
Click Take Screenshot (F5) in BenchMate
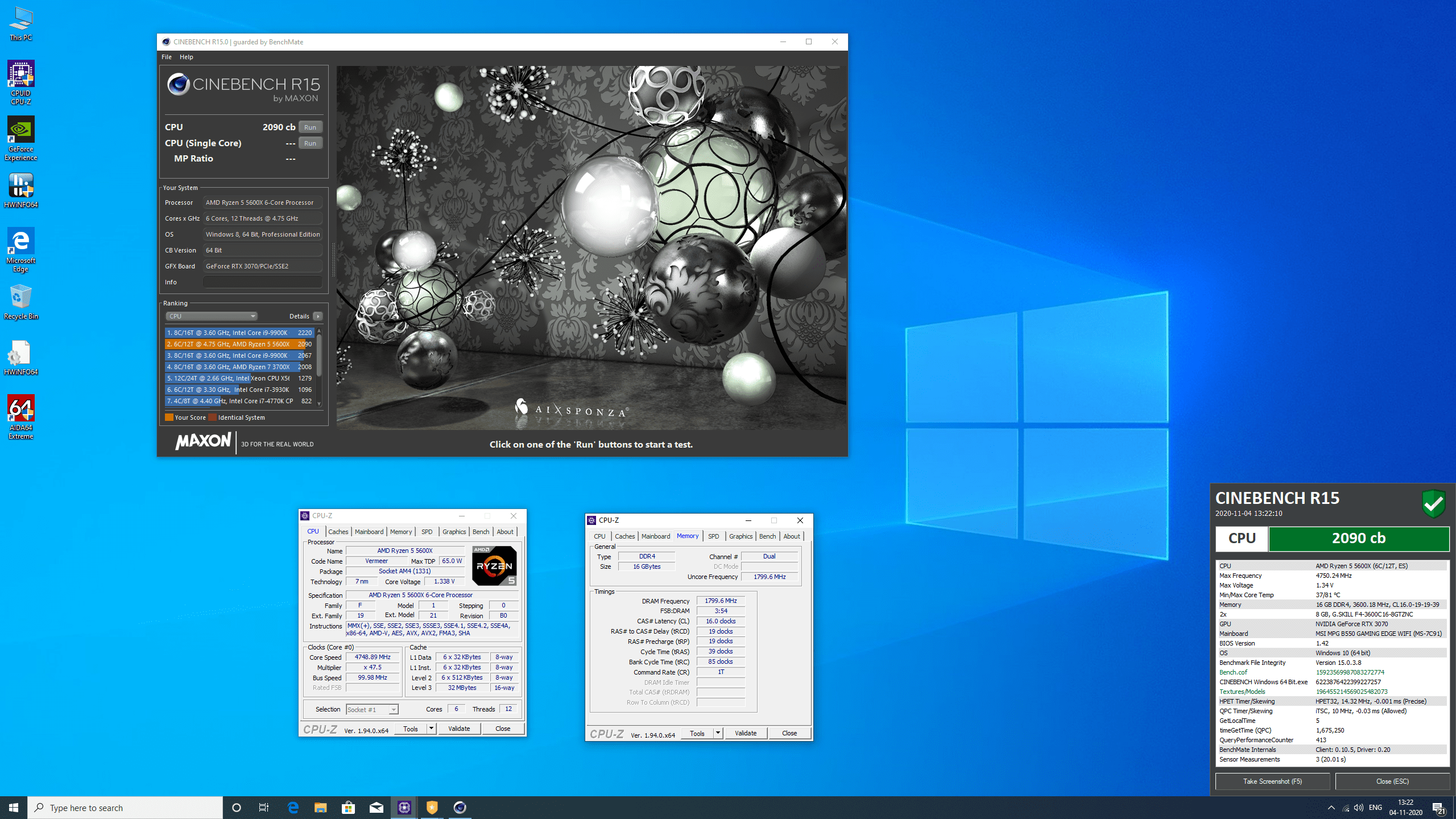1272,781
